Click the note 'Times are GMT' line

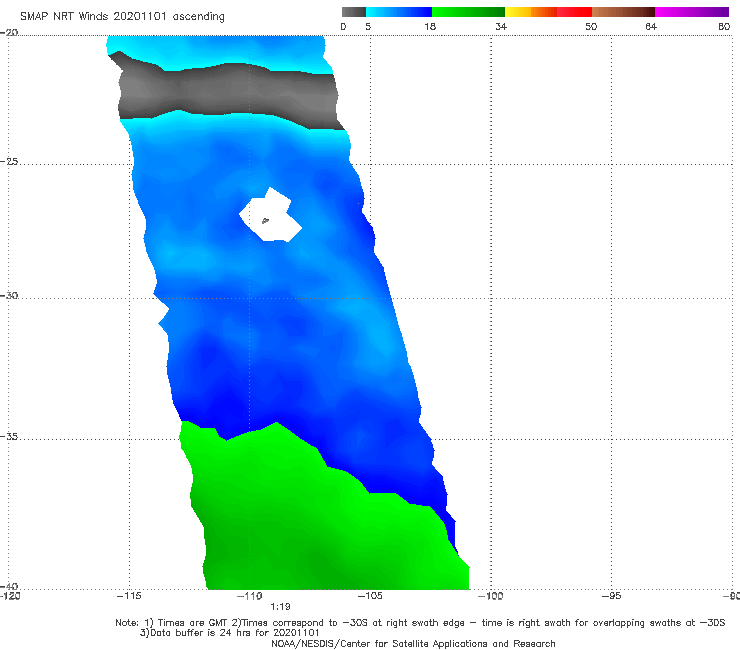(x=420, y=623)
